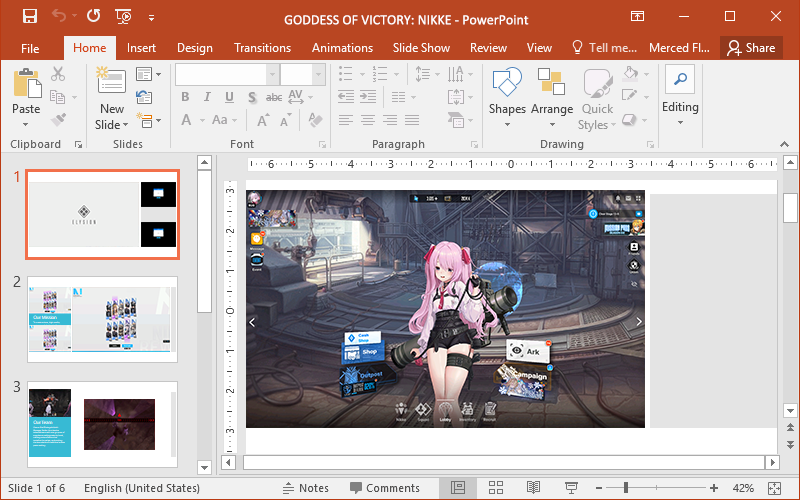Image resolution: width=800 pixels, height=500 pixels.
Task: Click the Share button
Action: pyautogui.click(x=751, y=48)
